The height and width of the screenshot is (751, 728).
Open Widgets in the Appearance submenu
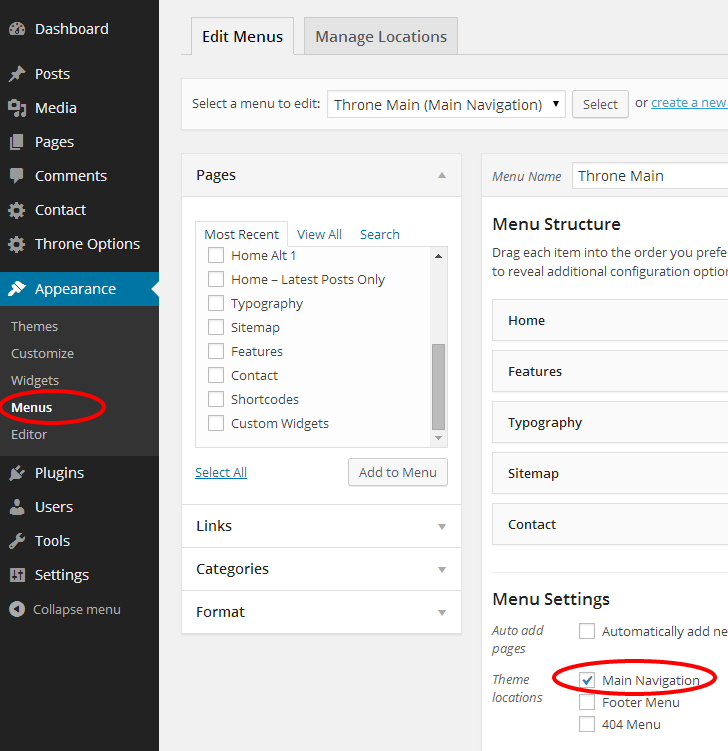pyautogui.click(x=35, y=380)
